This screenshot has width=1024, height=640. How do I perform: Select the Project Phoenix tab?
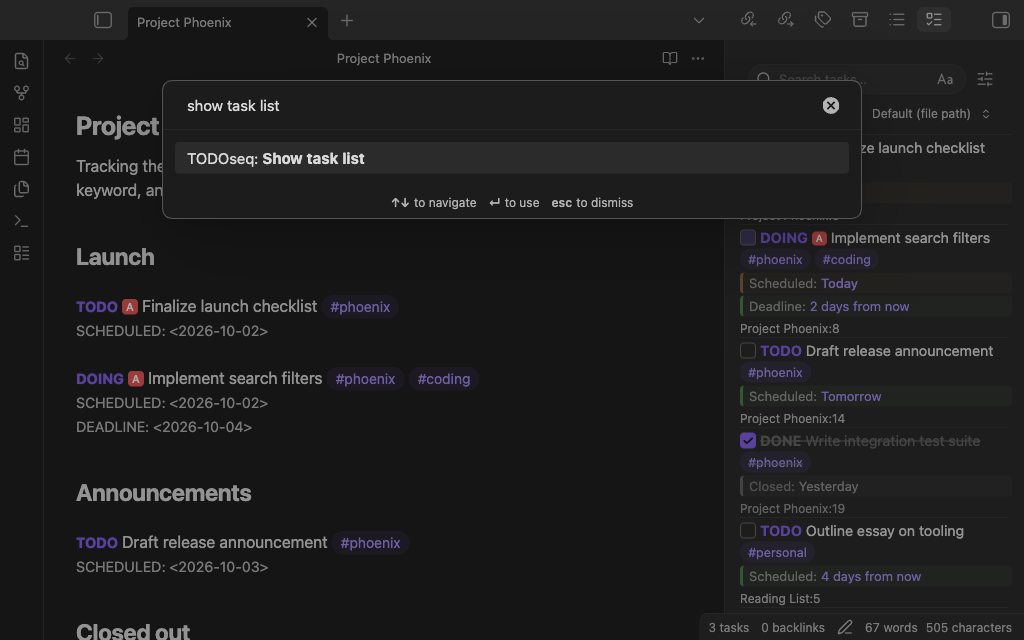click(x=228, y=22)
